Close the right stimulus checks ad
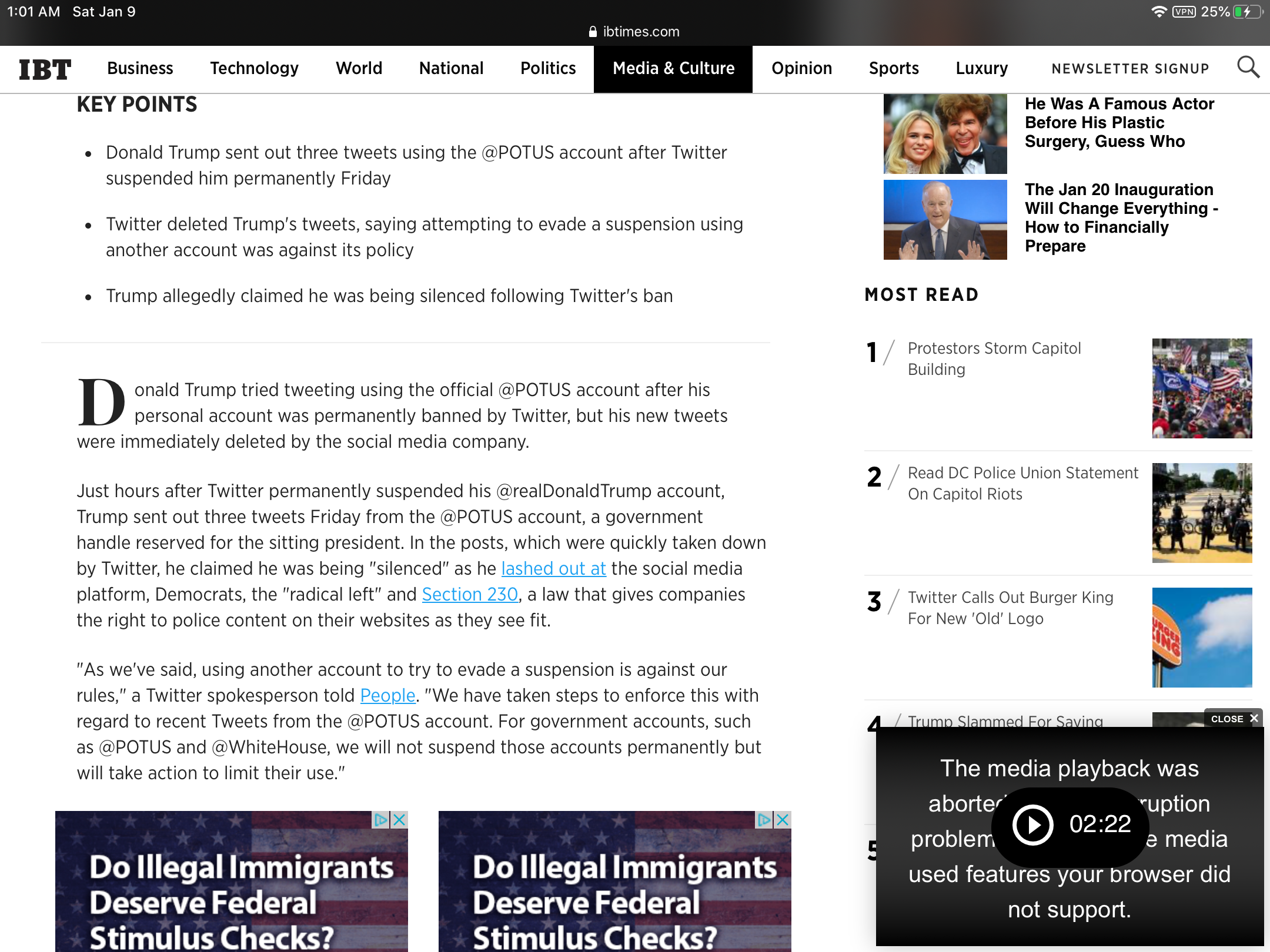Screen dimensions: 1270x952 [x=783, y=820]
